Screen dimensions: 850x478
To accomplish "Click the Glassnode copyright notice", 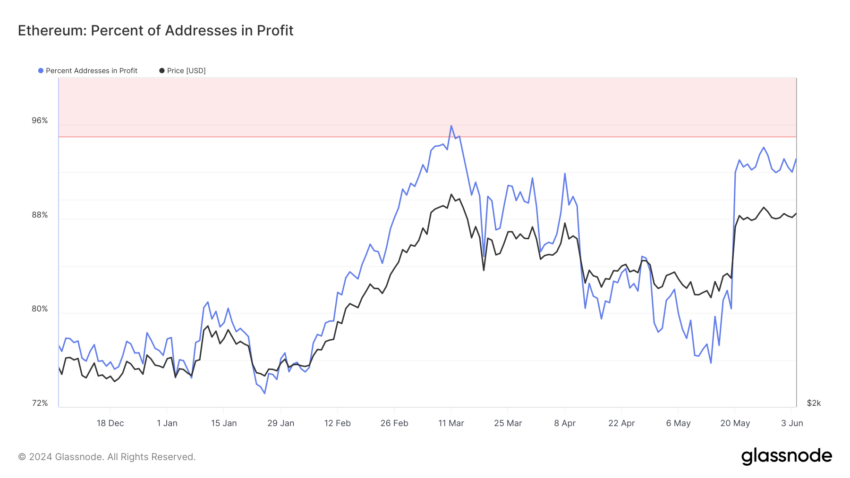I will (107, 457).
